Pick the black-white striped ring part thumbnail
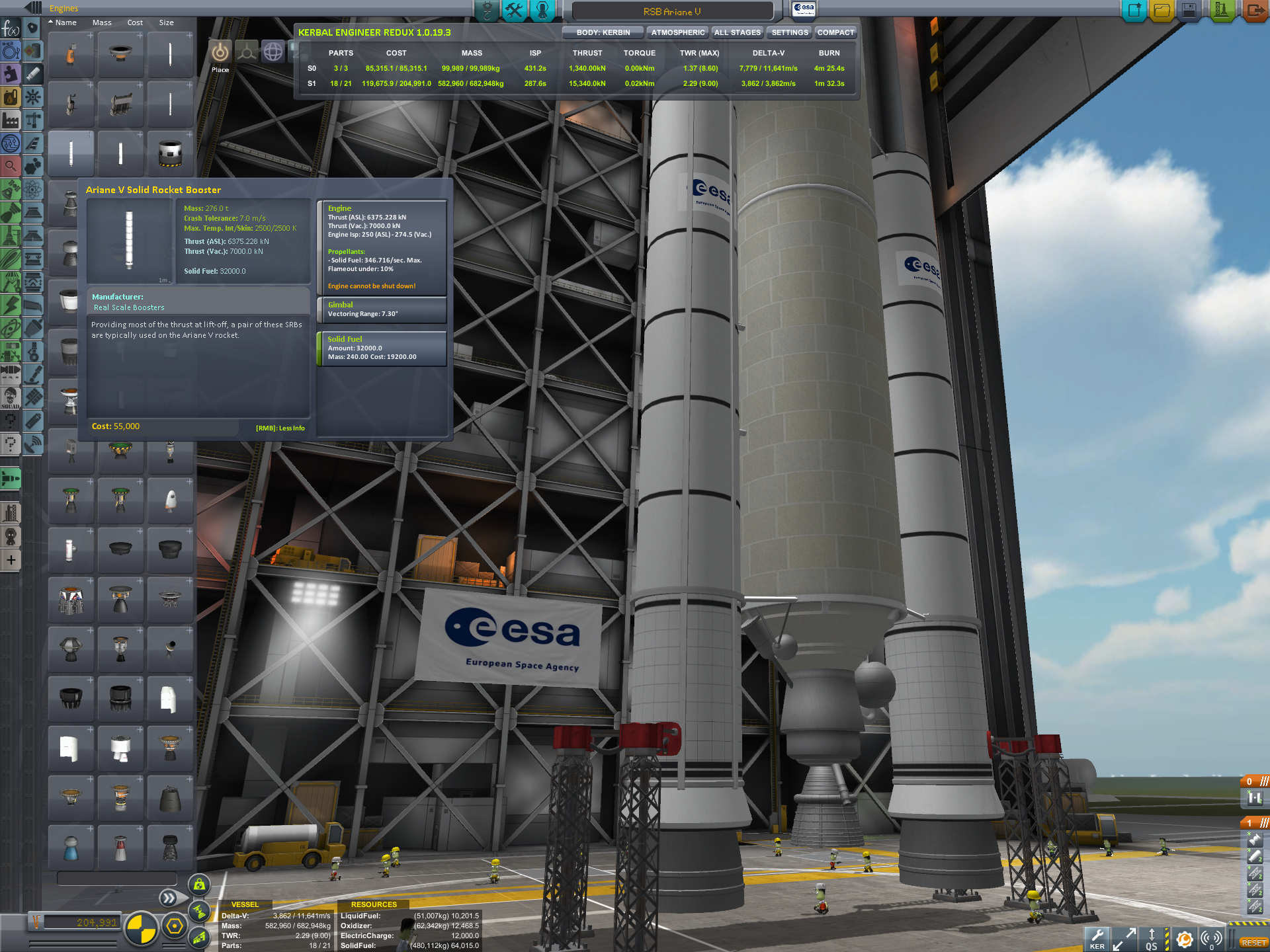Viewport: 1270px width, 952px height. (x=170, y=153)
